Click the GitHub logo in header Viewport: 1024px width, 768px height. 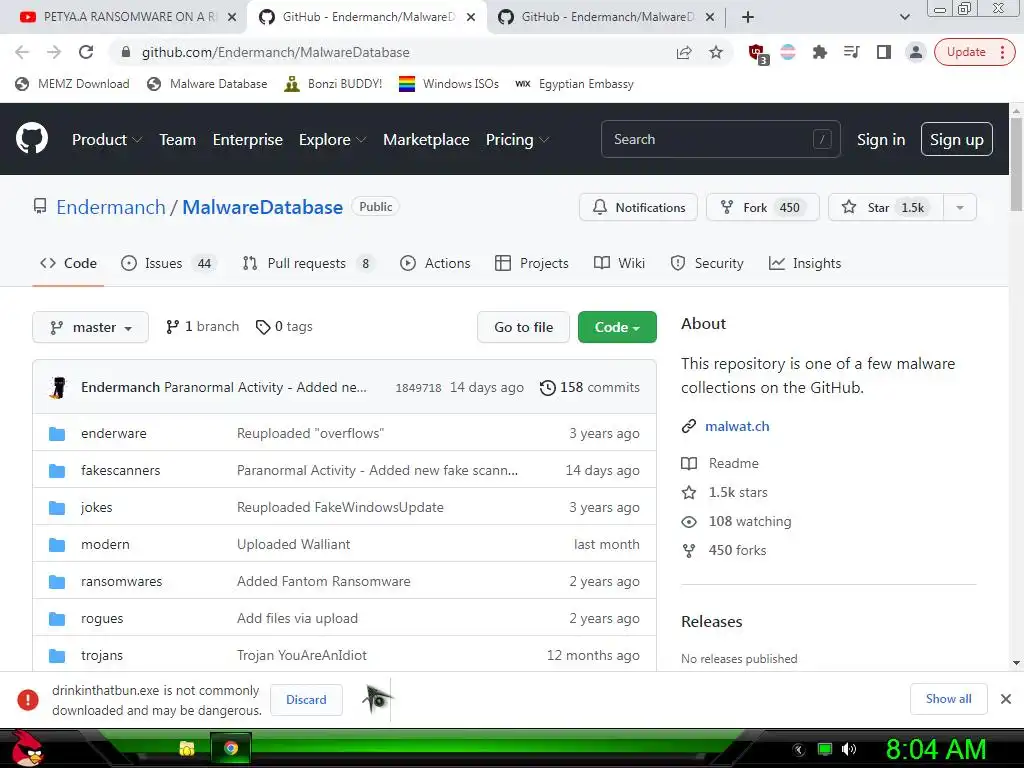point(32,138)
